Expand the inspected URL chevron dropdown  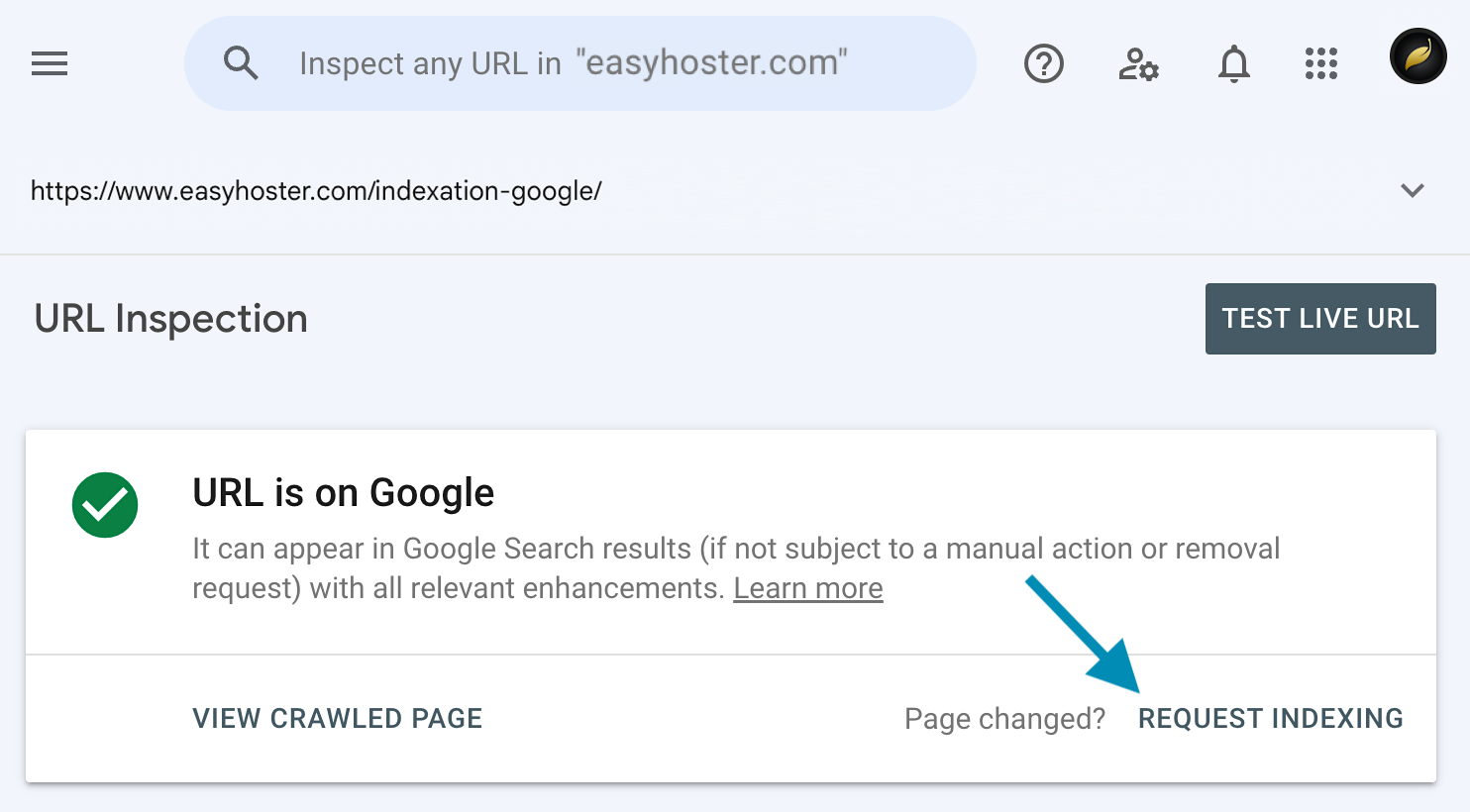1413,190
